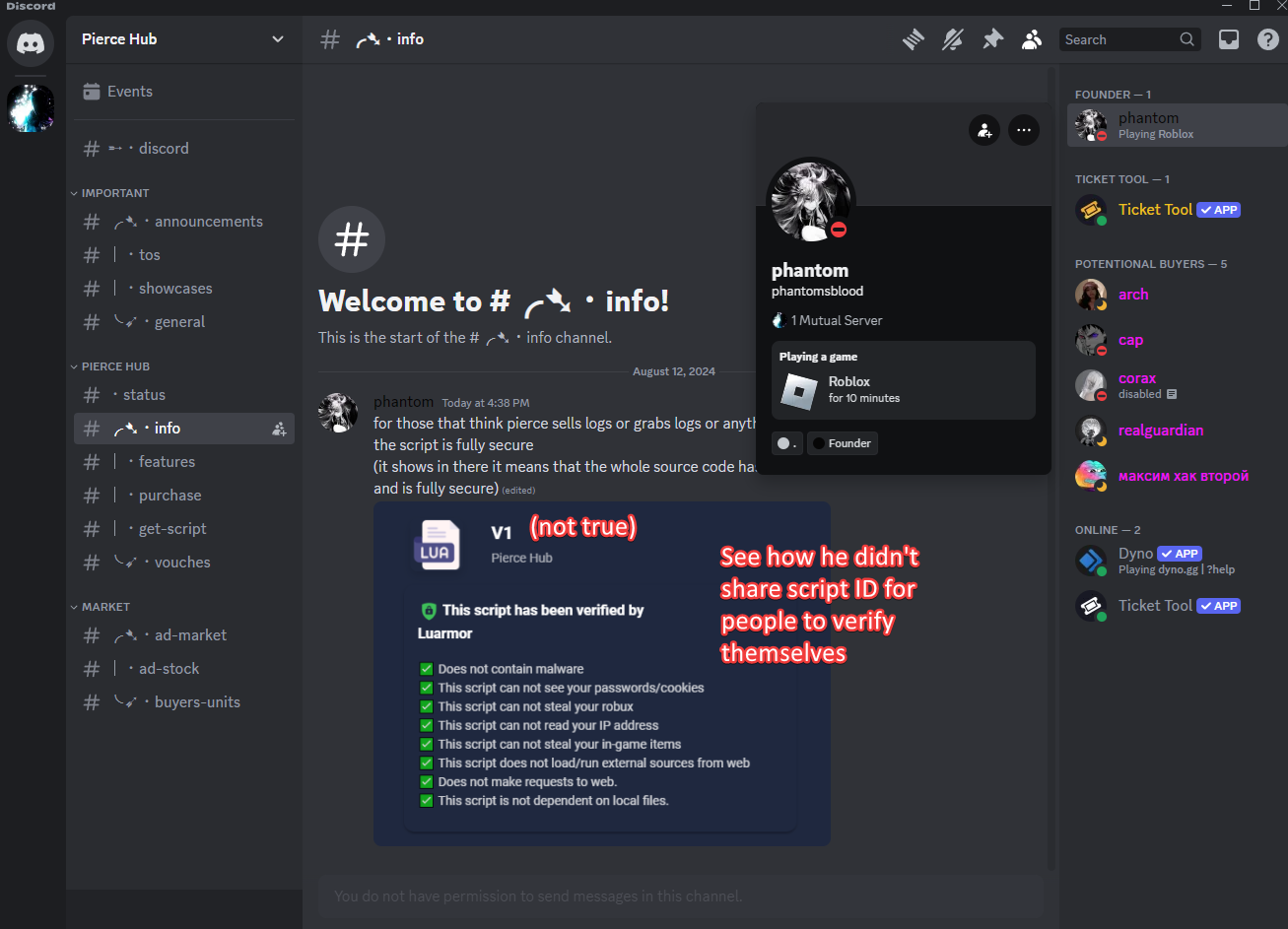
Task: Open more options in phantom's profile popout
Action: pyautogui.click(x=1024, y=130)
